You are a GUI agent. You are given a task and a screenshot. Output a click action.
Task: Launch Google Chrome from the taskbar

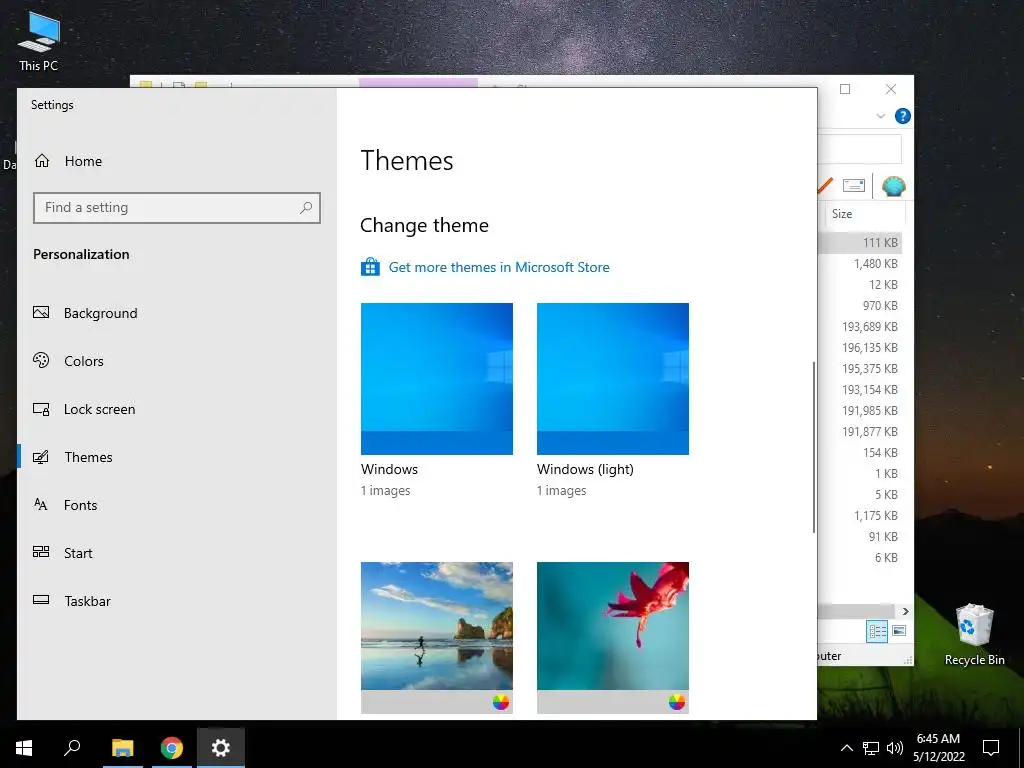172,748
